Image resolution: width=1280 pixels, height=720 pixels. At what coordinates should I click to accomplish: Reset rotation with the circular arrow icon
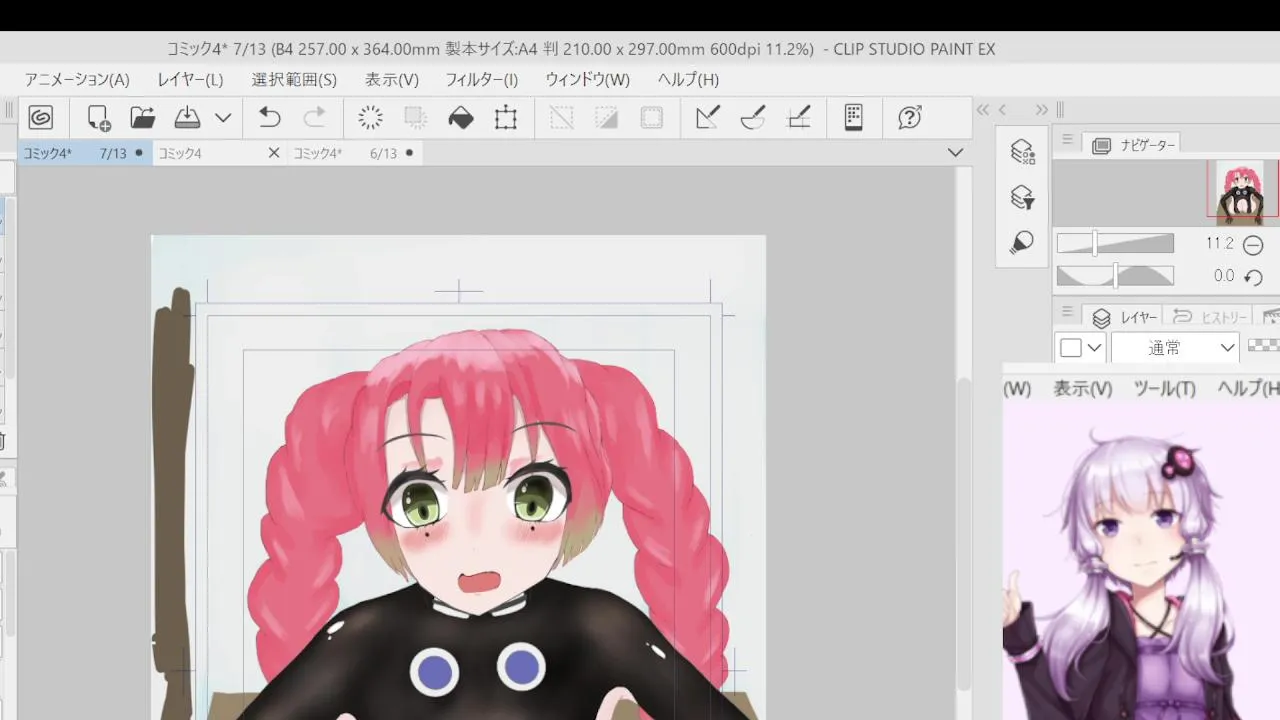coord(1253,277)
